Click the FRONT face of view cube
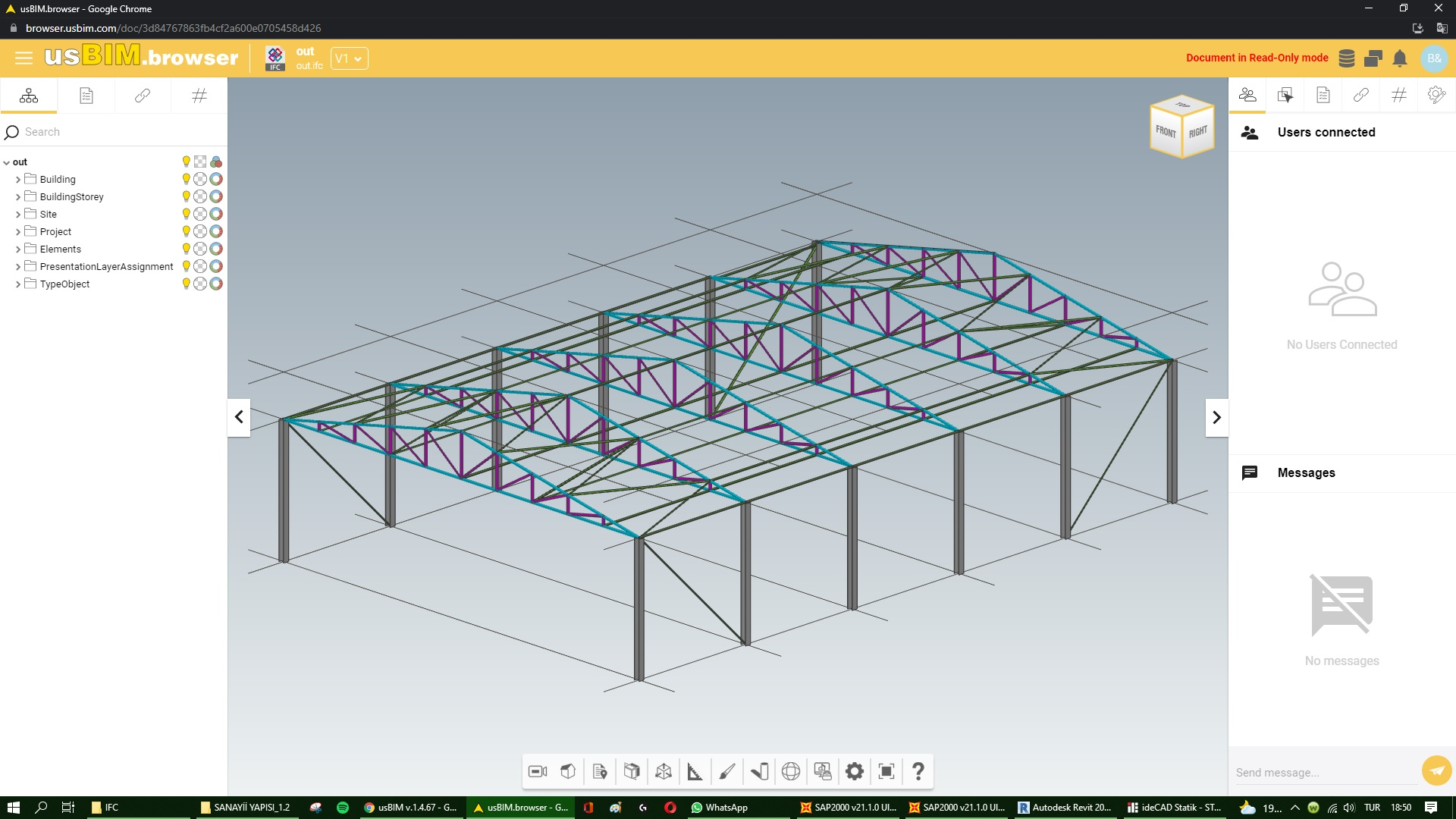Image resolution: width=1456 pixels, height=819 pixels. pyautogui.click(x=1166, y=132)
